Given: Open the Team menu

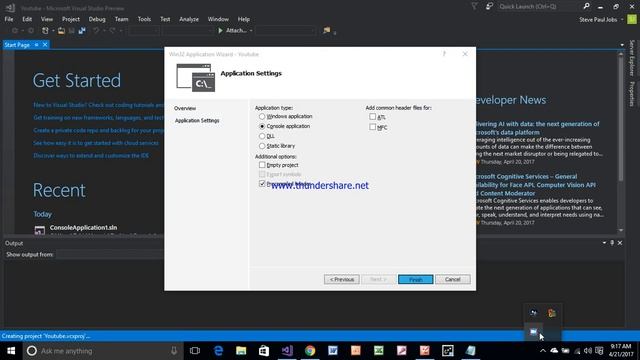Looking at the screenshot, I should (121, 19).
